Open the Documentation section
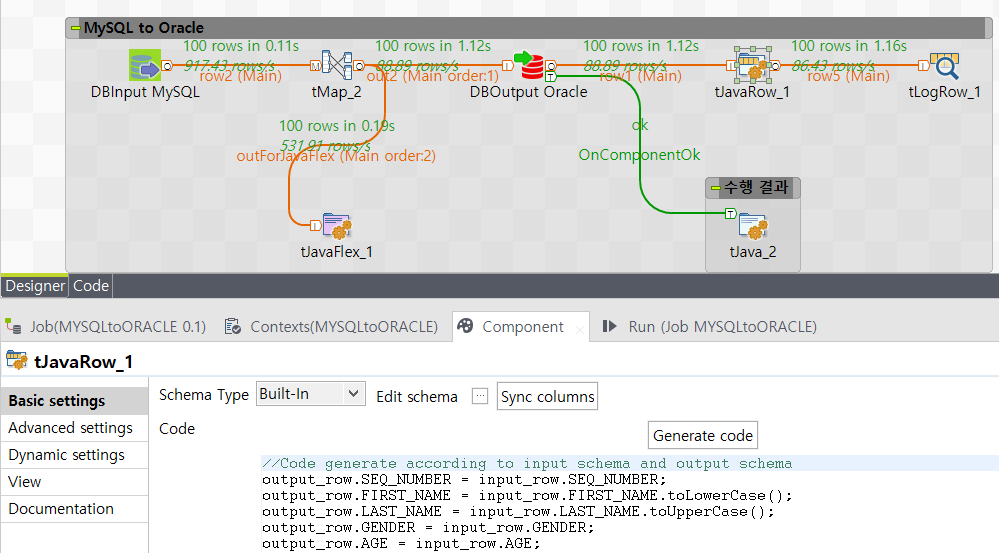The height and width of the screenshot is (553, 999). pyautogui.click(x=75, y=509)
